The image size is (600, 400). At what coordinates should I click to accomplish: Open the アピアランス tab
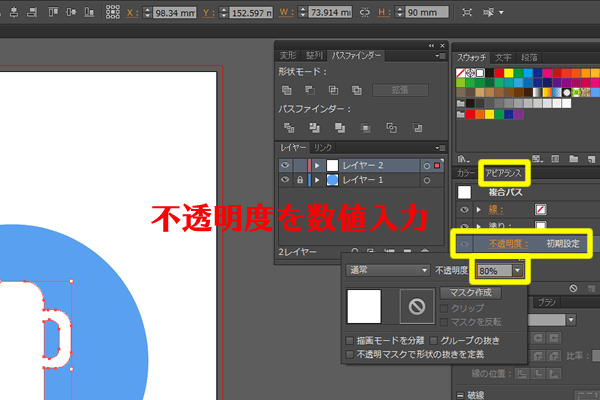click(503, 173)
